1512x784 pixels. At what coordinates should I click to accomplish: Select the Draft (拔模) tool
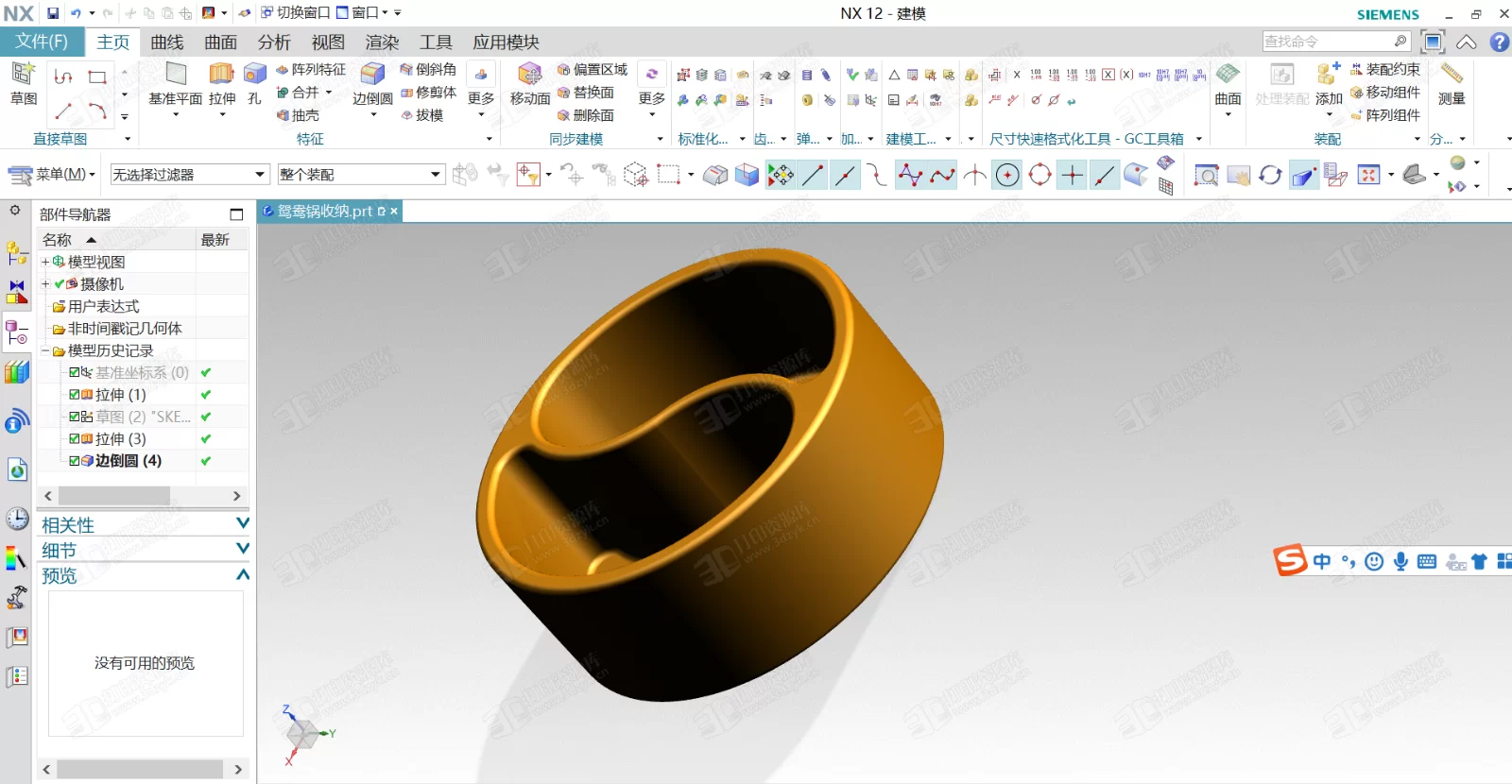422,115
